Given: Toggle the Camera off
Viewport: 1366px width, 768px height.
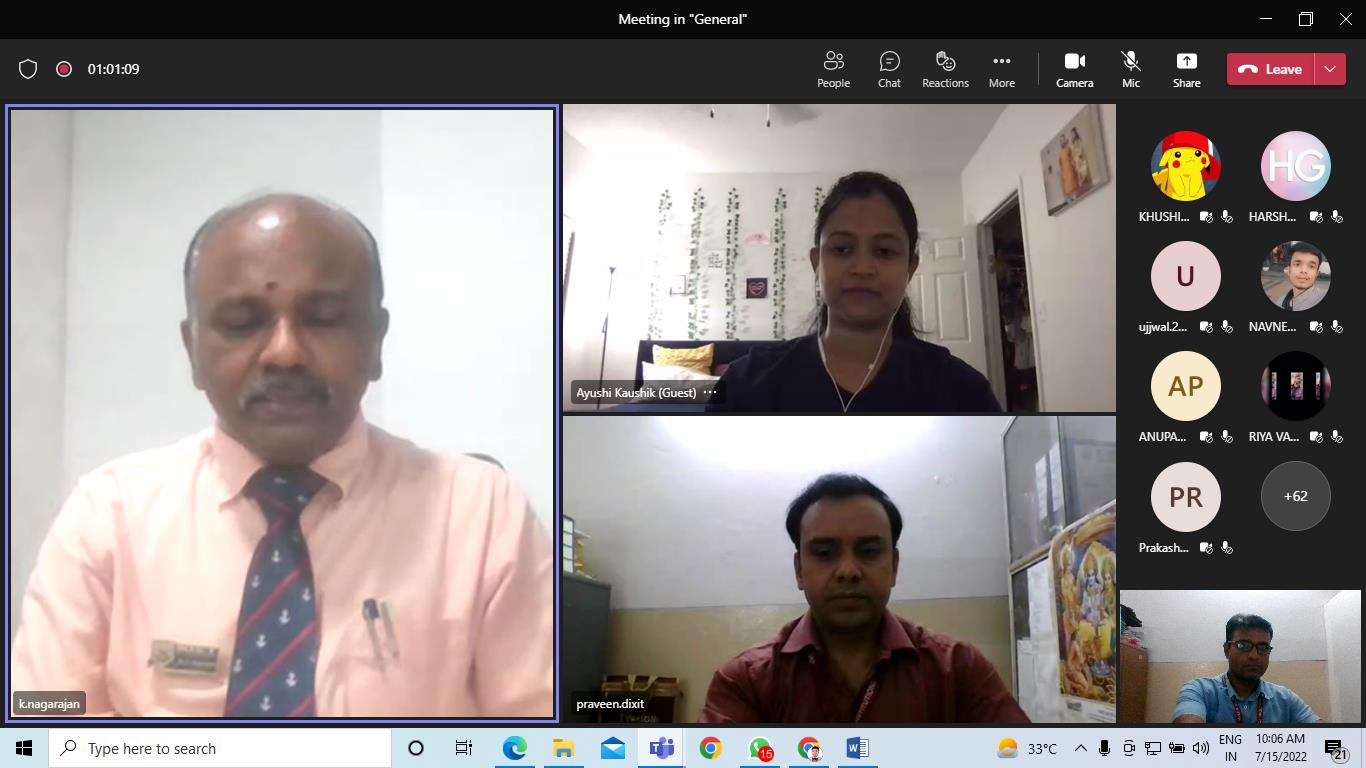Looking at the screenshot, I should pos(1074,69).
